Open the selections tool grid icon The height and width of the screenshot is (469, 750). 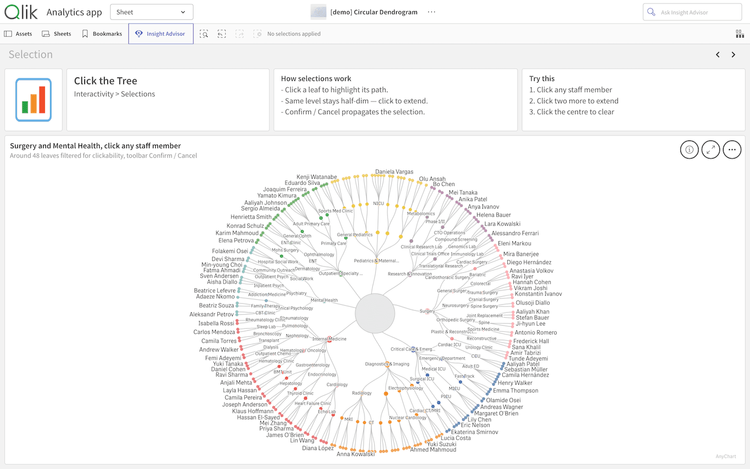point(739,34)
